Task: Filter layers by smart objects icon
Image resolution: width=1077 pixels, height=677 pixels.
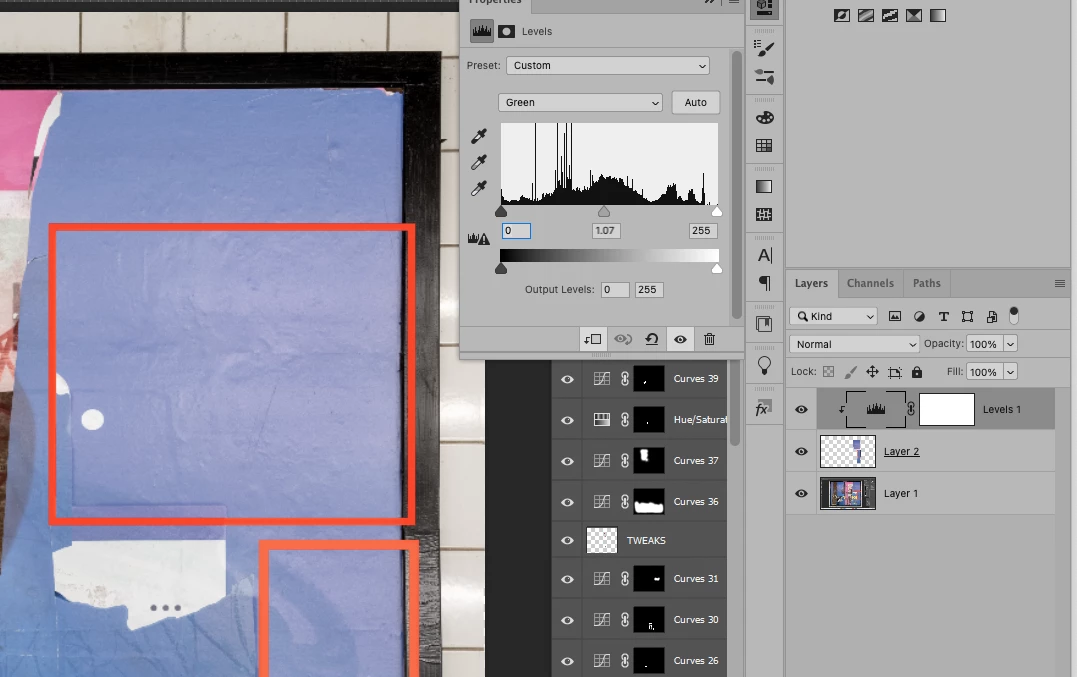Action: [991, 317]
